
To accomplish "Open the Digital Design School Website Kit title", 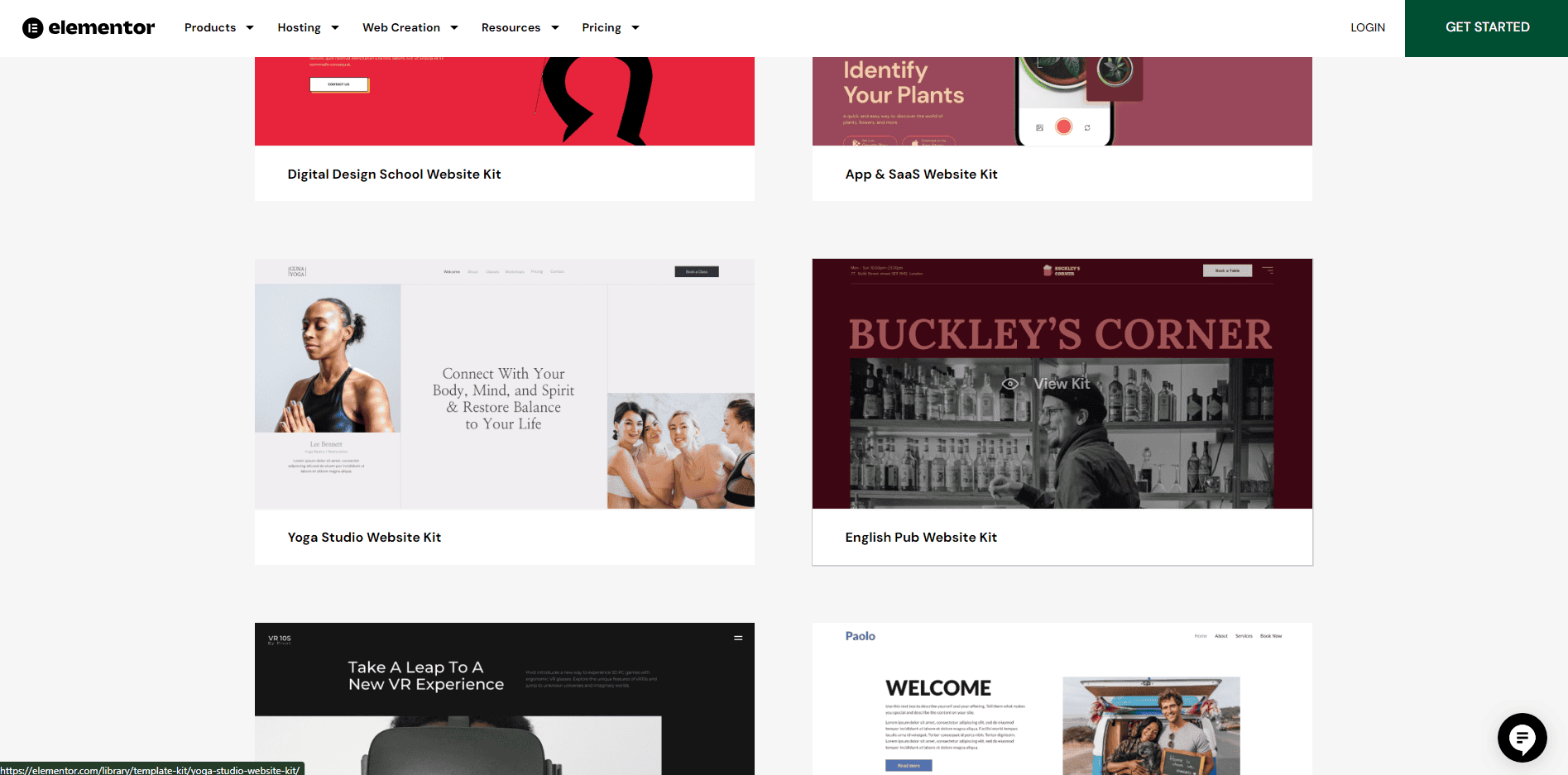I will (x=394, y=175).
